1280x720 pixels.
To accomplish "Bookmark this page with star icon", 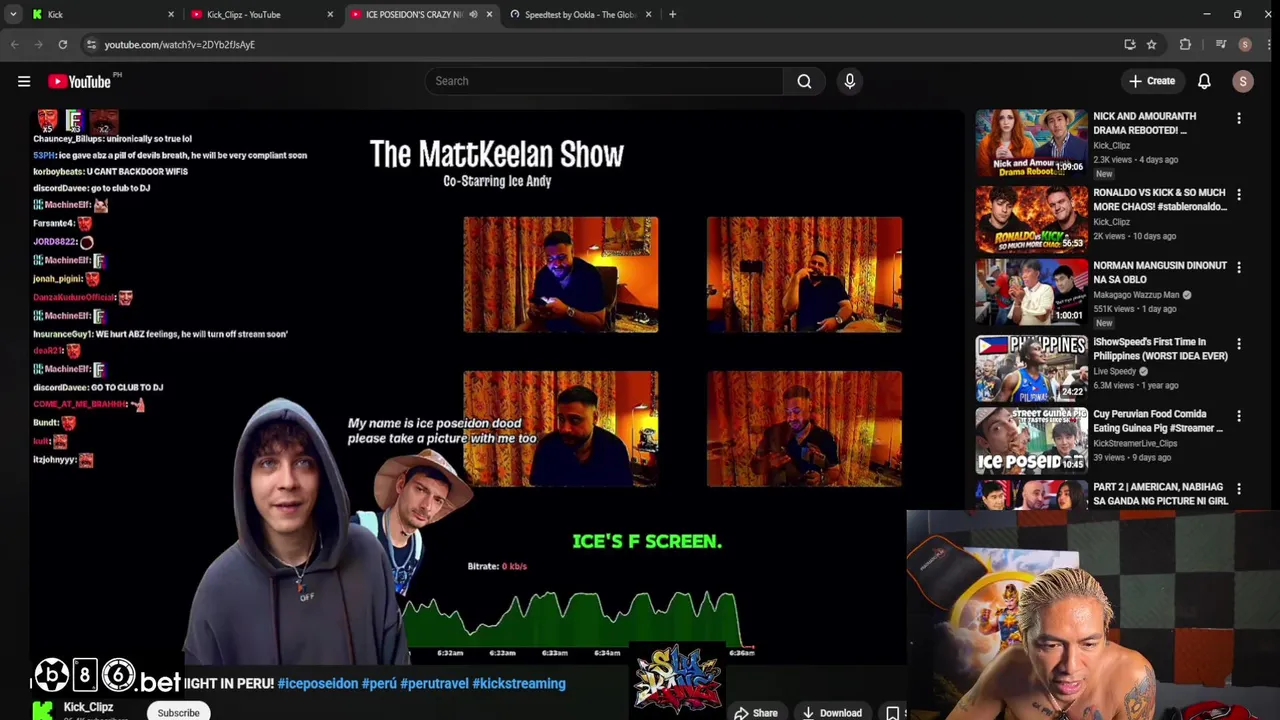I will coord(1151,44).
